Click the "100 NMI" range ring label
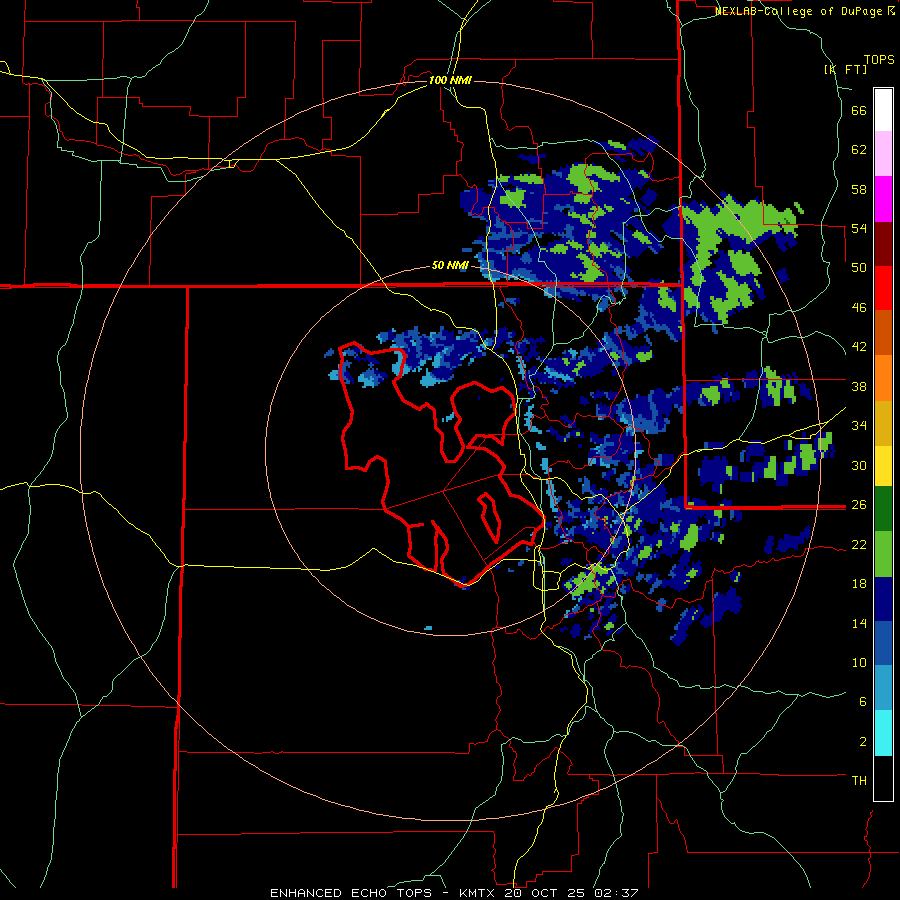Viewport: 900px width, 900px height. coord(450,80)
